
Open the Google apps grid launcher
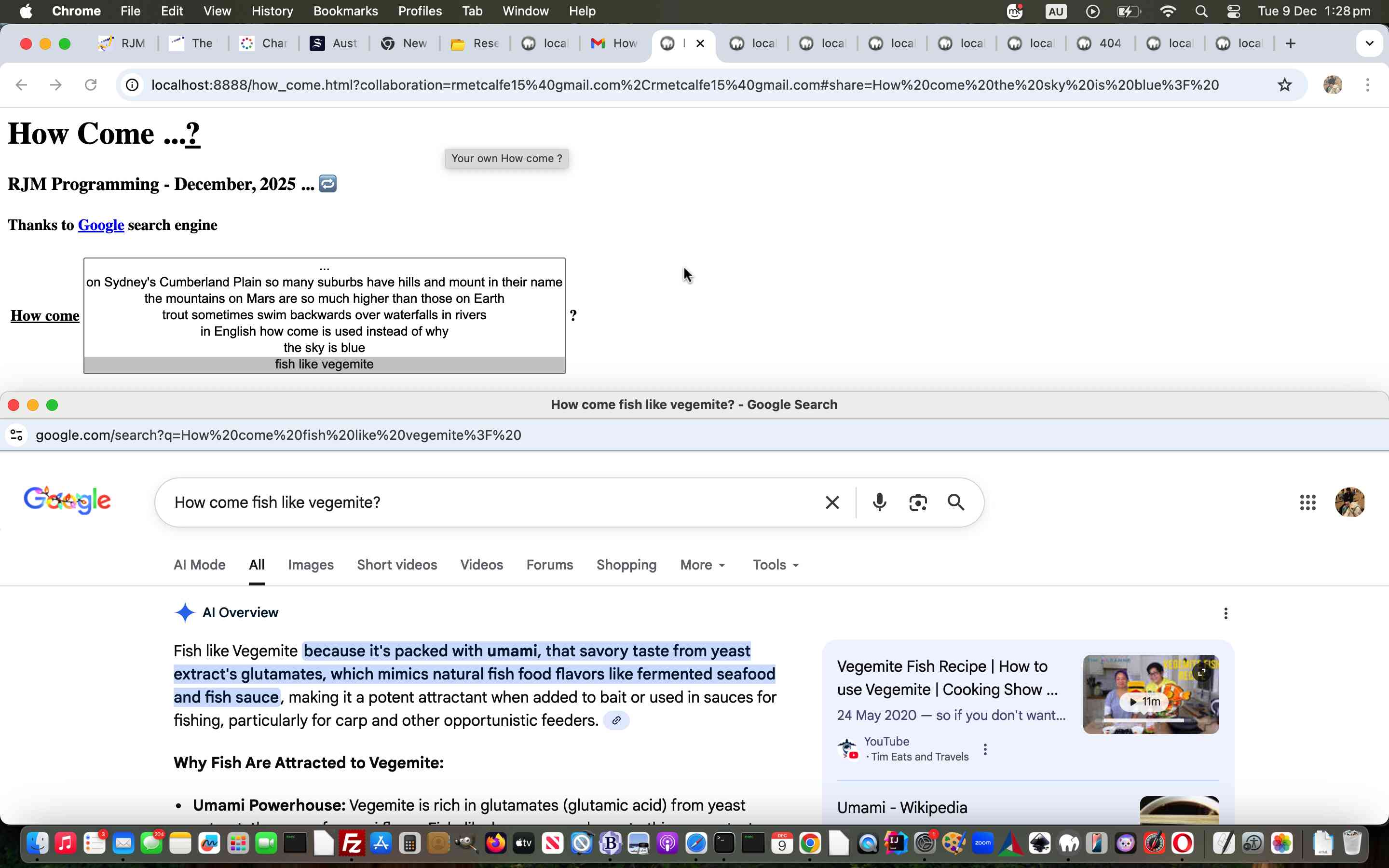click(x=1308, y=502)
